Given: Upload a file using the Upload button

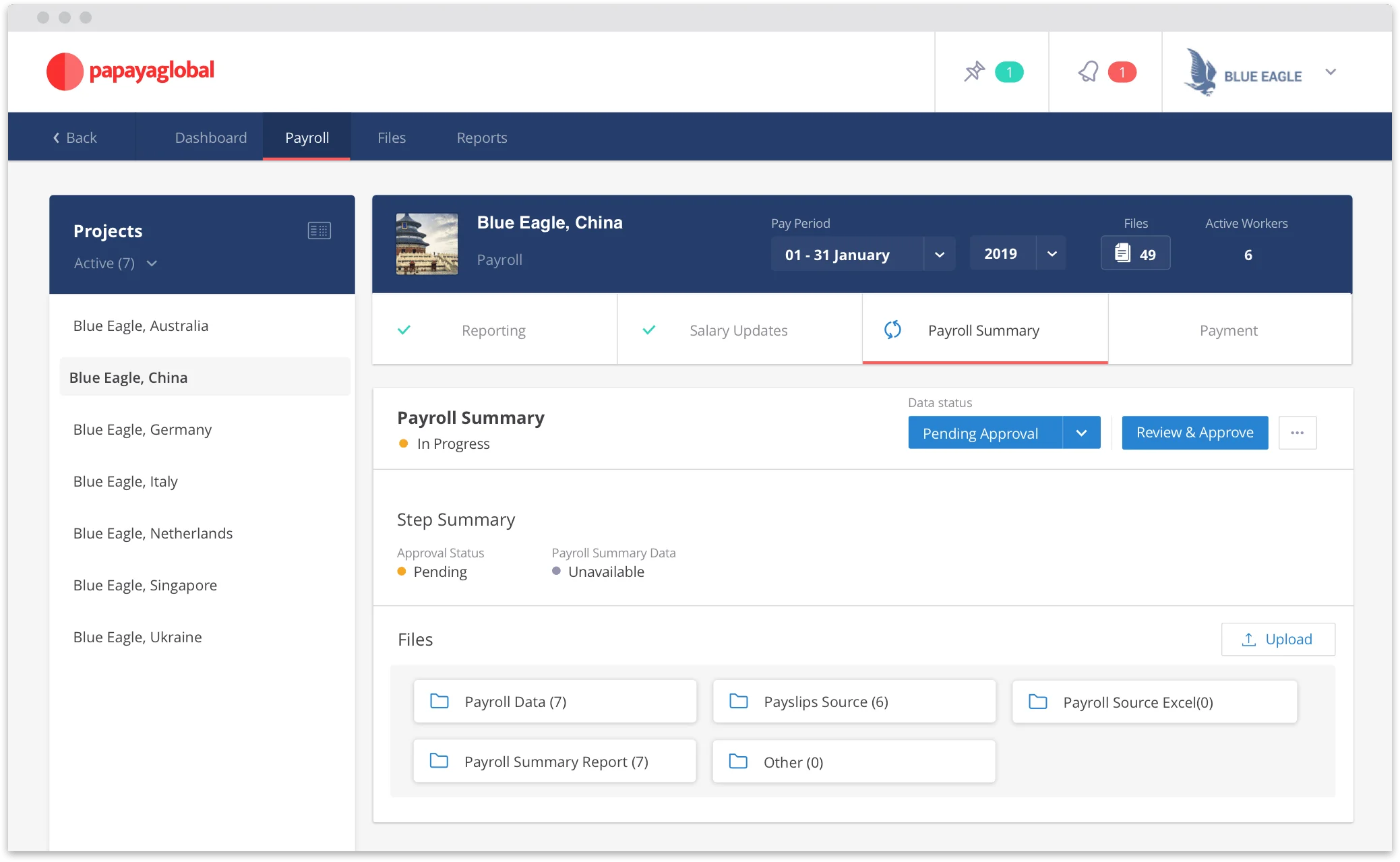Looking at the screenshot, I should [x=1277, y=639].
